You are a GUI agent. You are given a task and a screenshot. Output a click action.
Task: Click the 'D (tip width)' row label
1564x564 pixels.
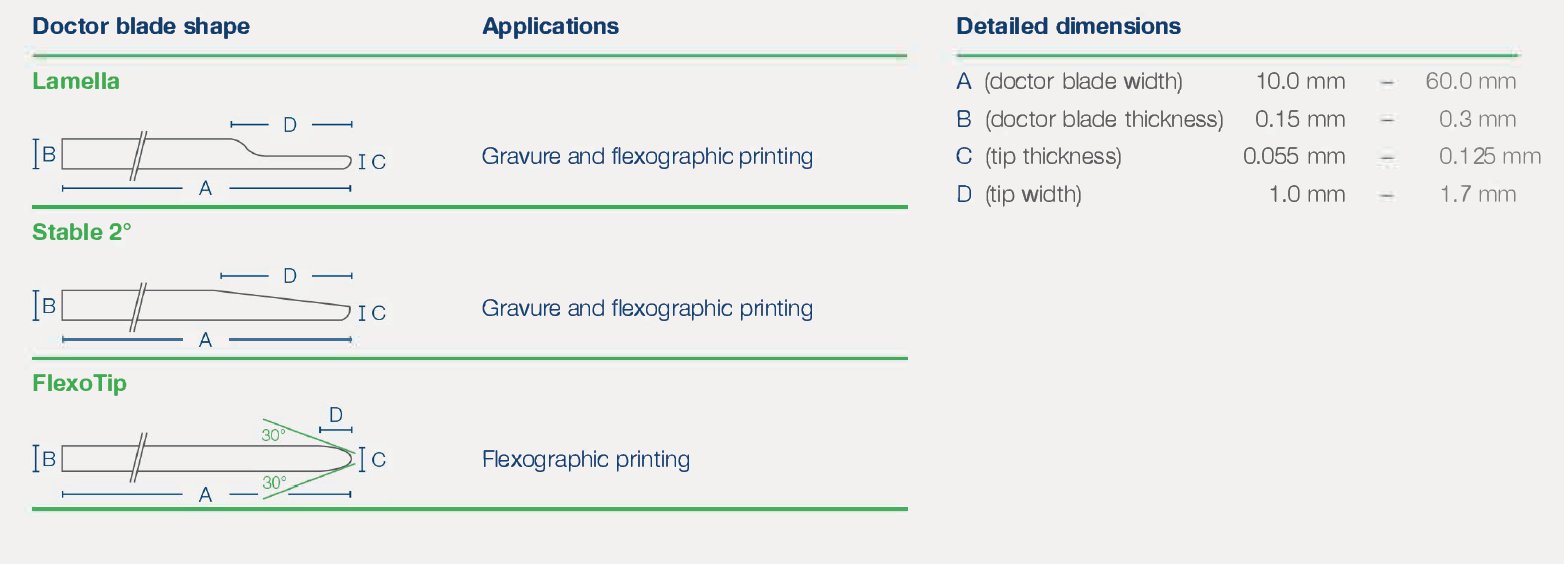pyautogui.click(x=1019, y=194)
